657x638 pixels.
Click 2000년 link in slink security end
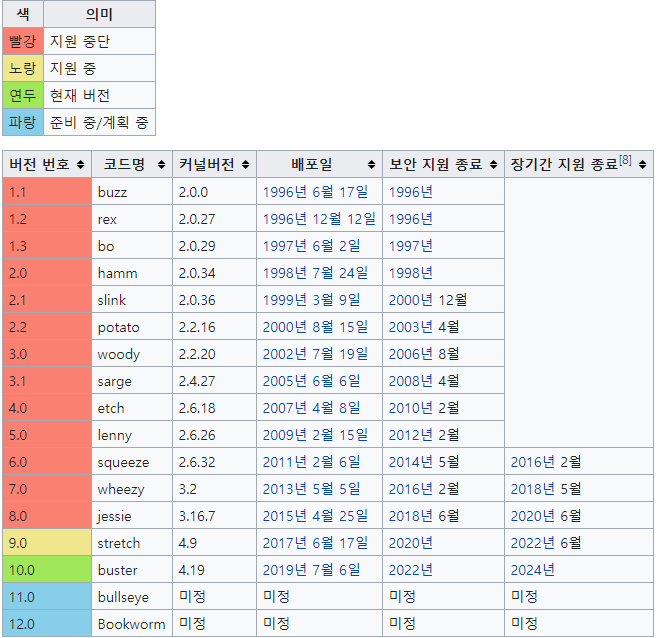(411, 300)
